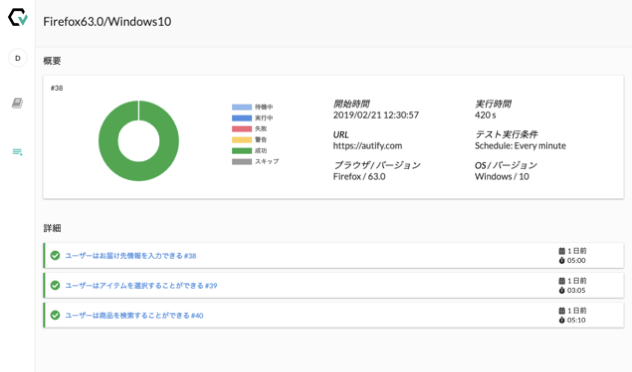Image resolution: width=632 pixels, height=372 pixels.
Task: Toggle the 失敗 red legend swatch
Action: [x=242, y=129]
